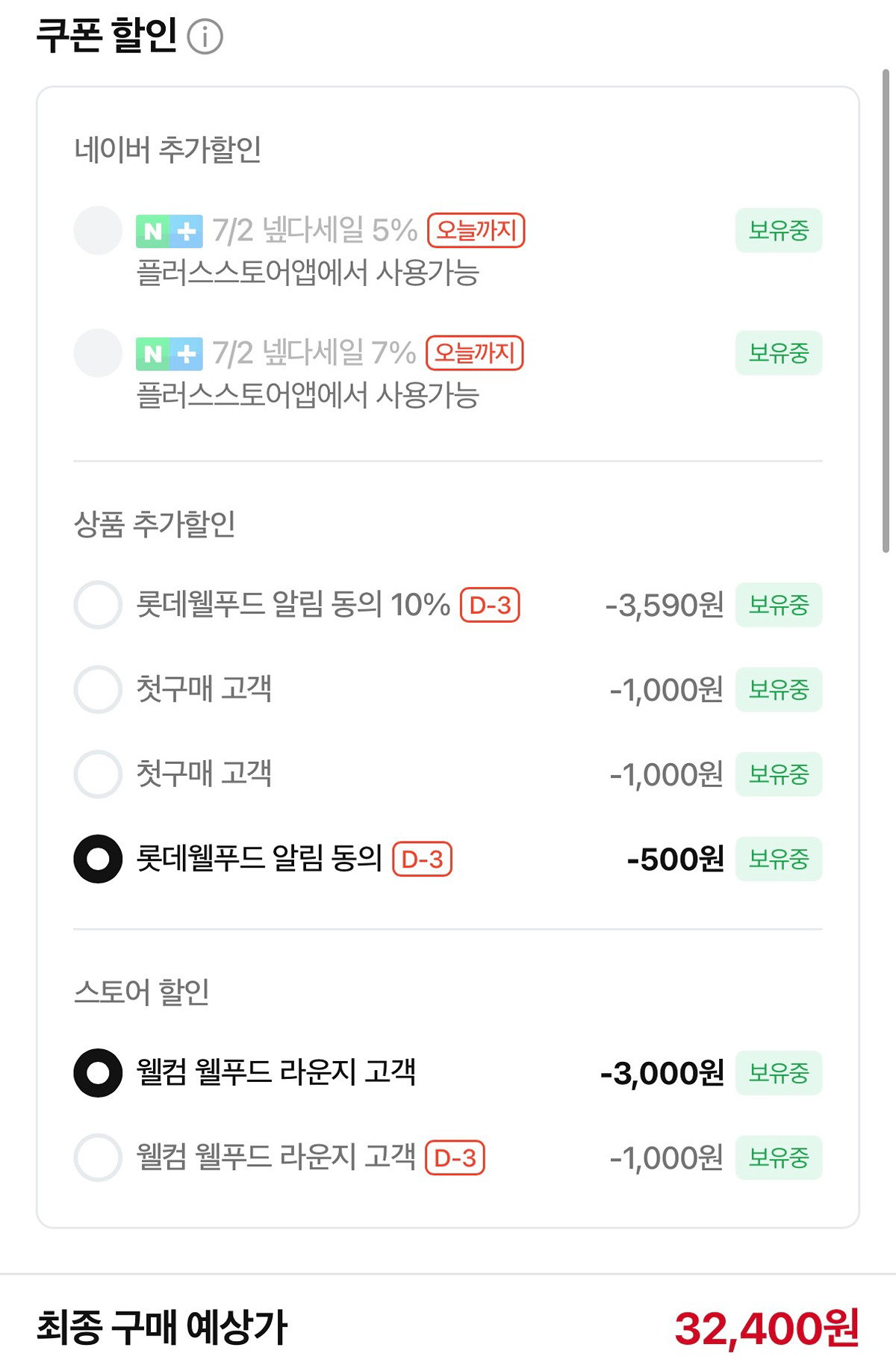Click D-3 tag on the -500원 coupon
The width and height of the screenshot is (896, 1365).
click(x=423, y=859)
